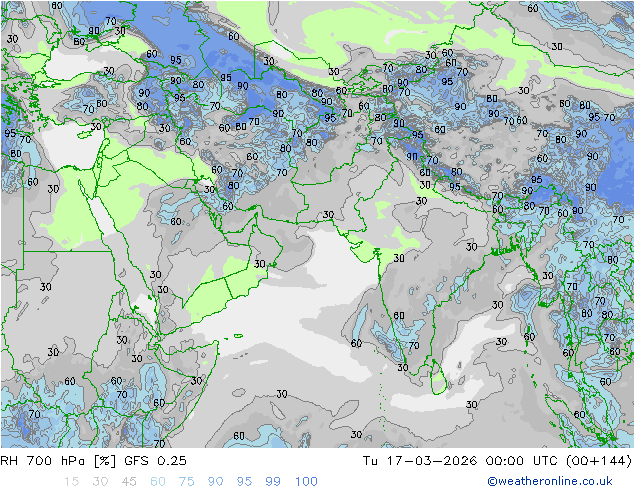Select the legend value 75
Screen dimensions: 634x490
point(186,482)
